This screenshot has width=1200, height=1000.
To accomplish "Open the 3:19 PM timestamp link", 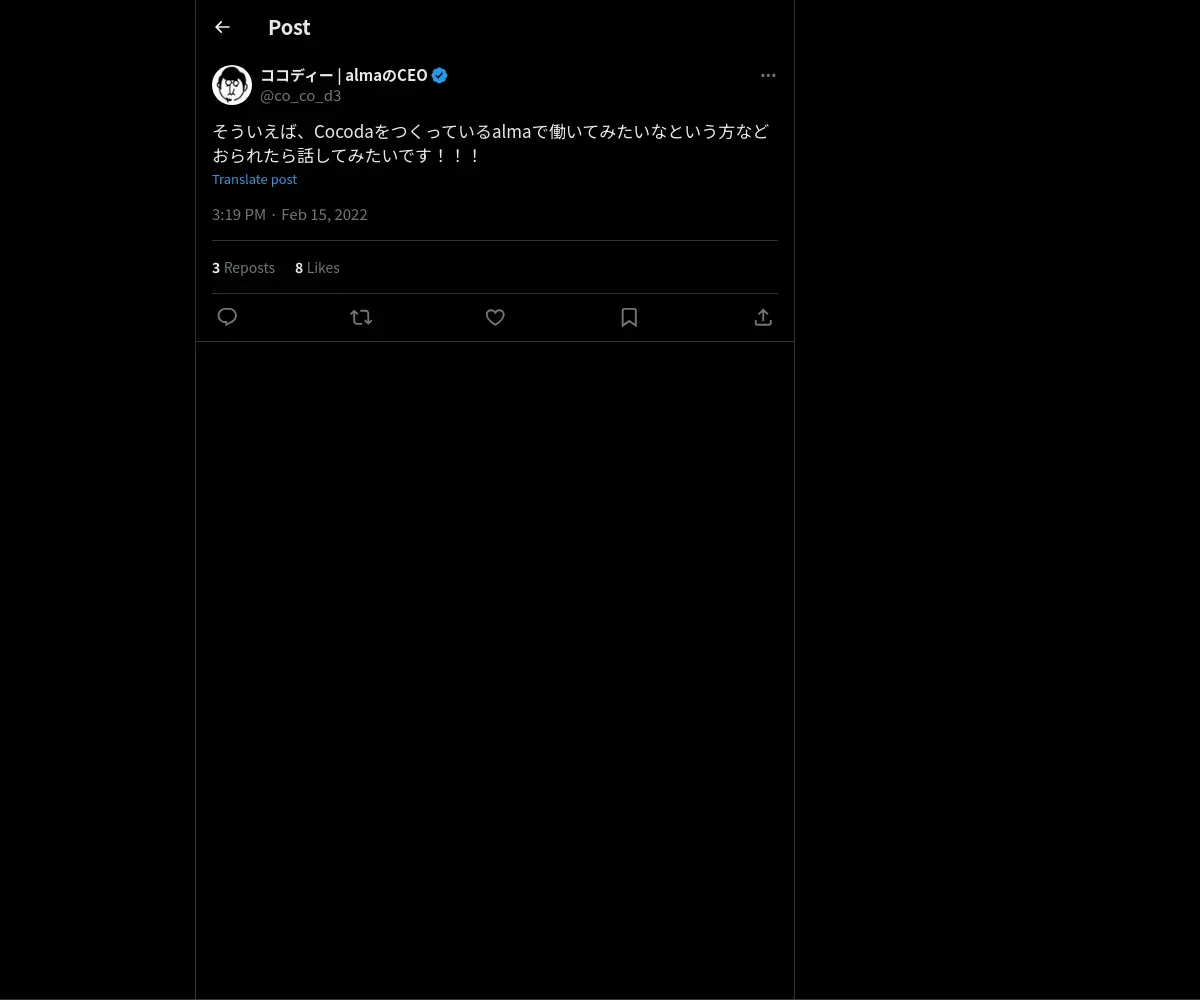I will 239,214.
